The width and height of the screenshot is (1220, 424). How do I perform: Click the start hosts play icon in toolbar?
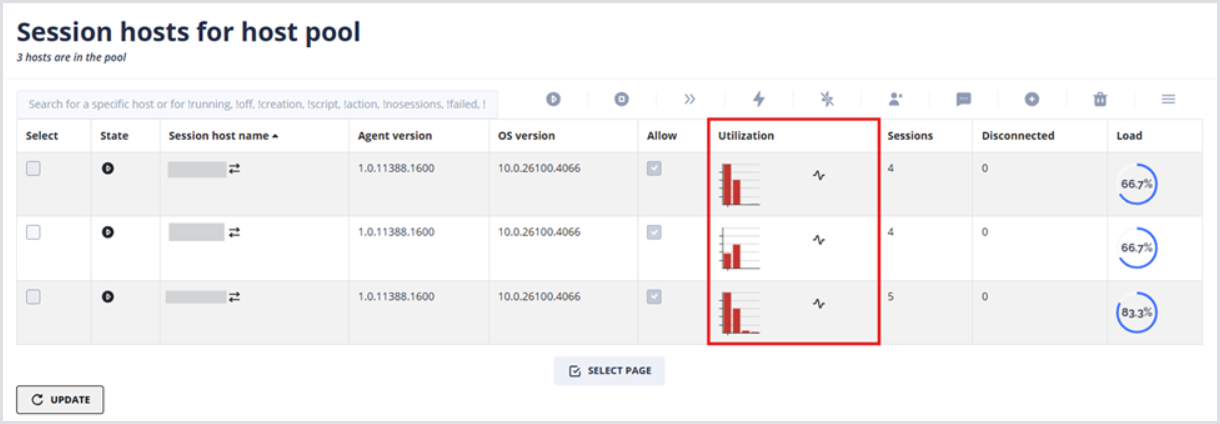[x=553, y=99]
